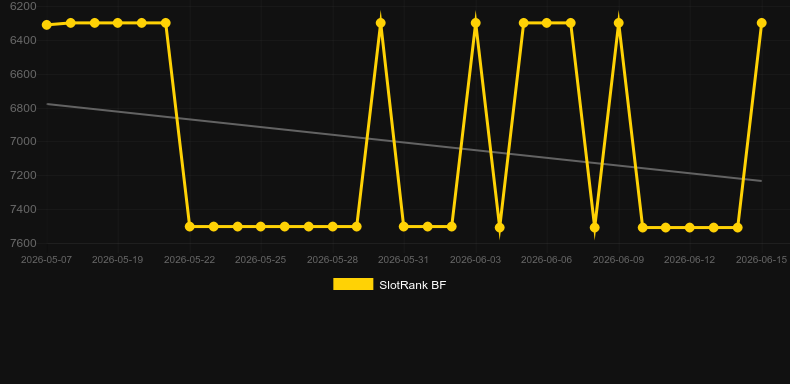Click the 7400 y-axis value
Screen dimensions: 790x384
(x=23, y=209)
